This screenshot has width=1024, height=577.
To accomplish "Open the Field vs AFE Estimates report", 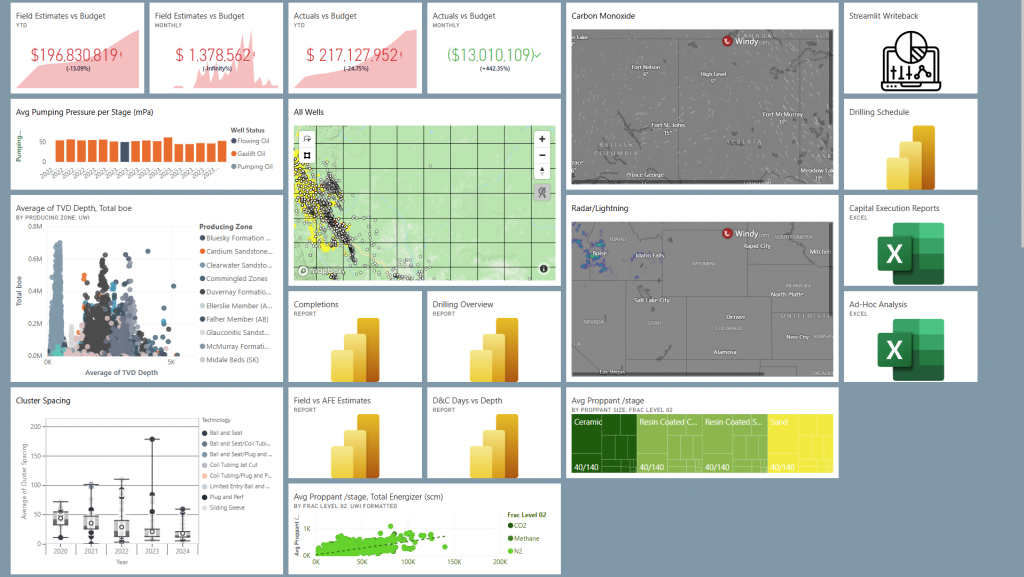I will click(355, 444).
